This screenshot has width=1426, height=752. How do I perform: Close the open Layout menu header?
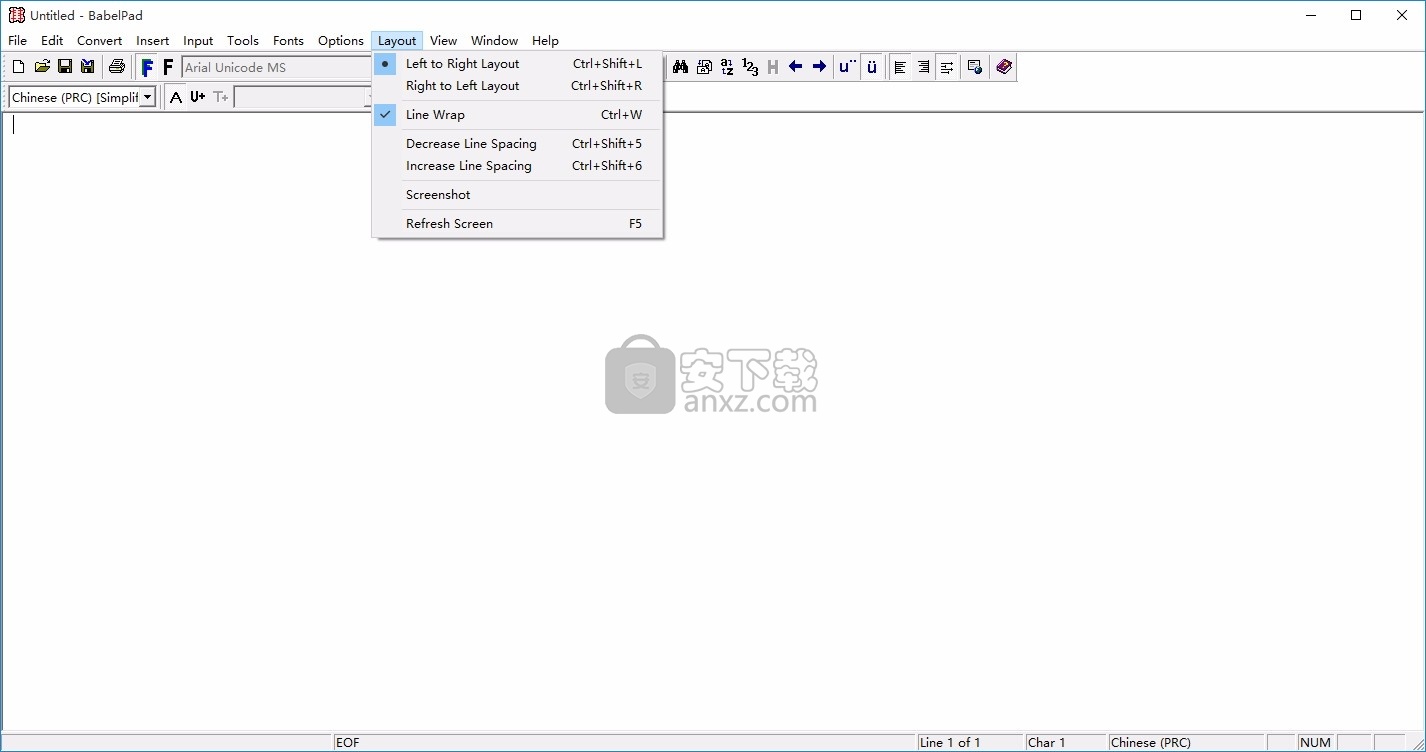(397, 40)
